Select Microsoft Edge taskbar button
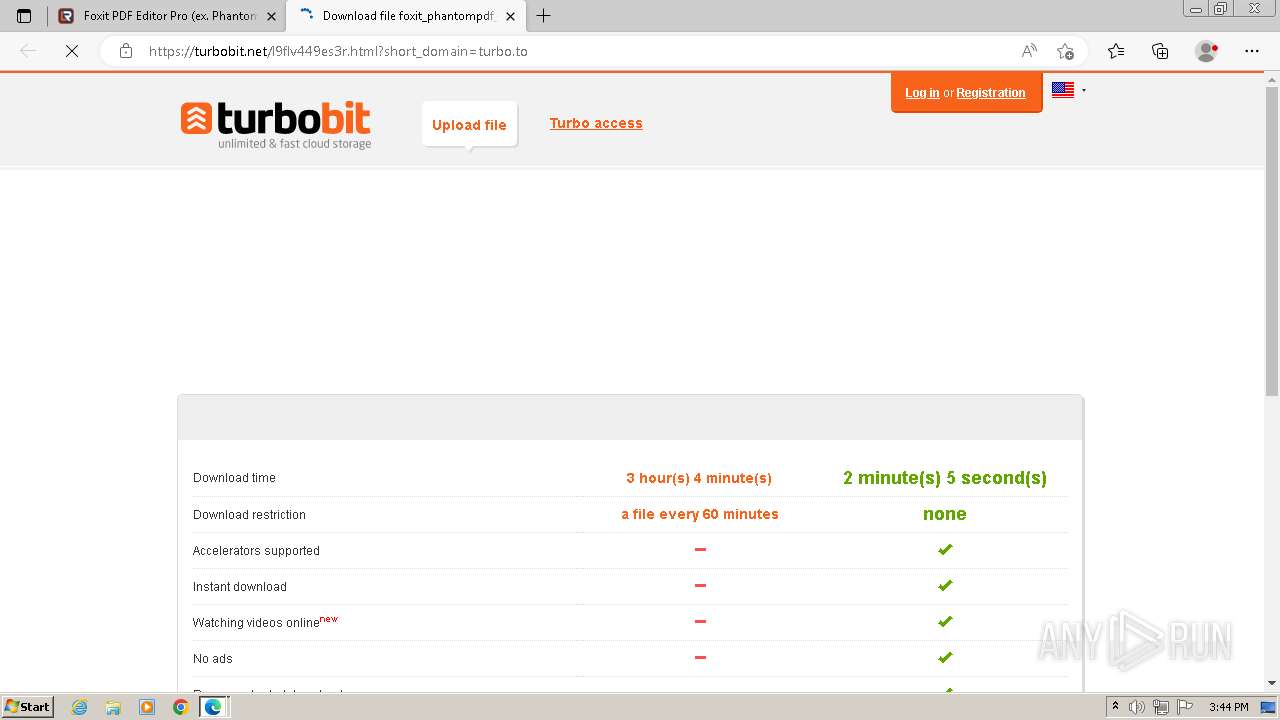Viewport: 1280px width, 720px height. coord(213,707)
